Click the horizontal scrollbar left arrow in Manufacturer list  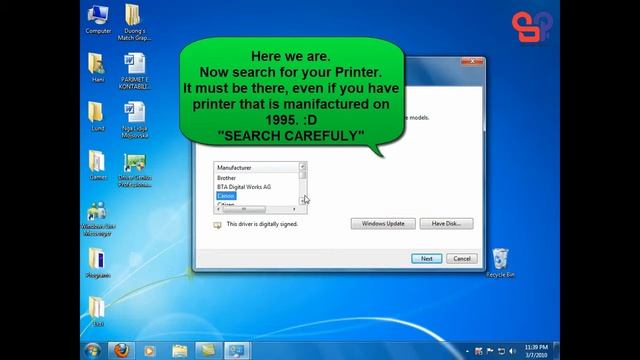point(218,209)
